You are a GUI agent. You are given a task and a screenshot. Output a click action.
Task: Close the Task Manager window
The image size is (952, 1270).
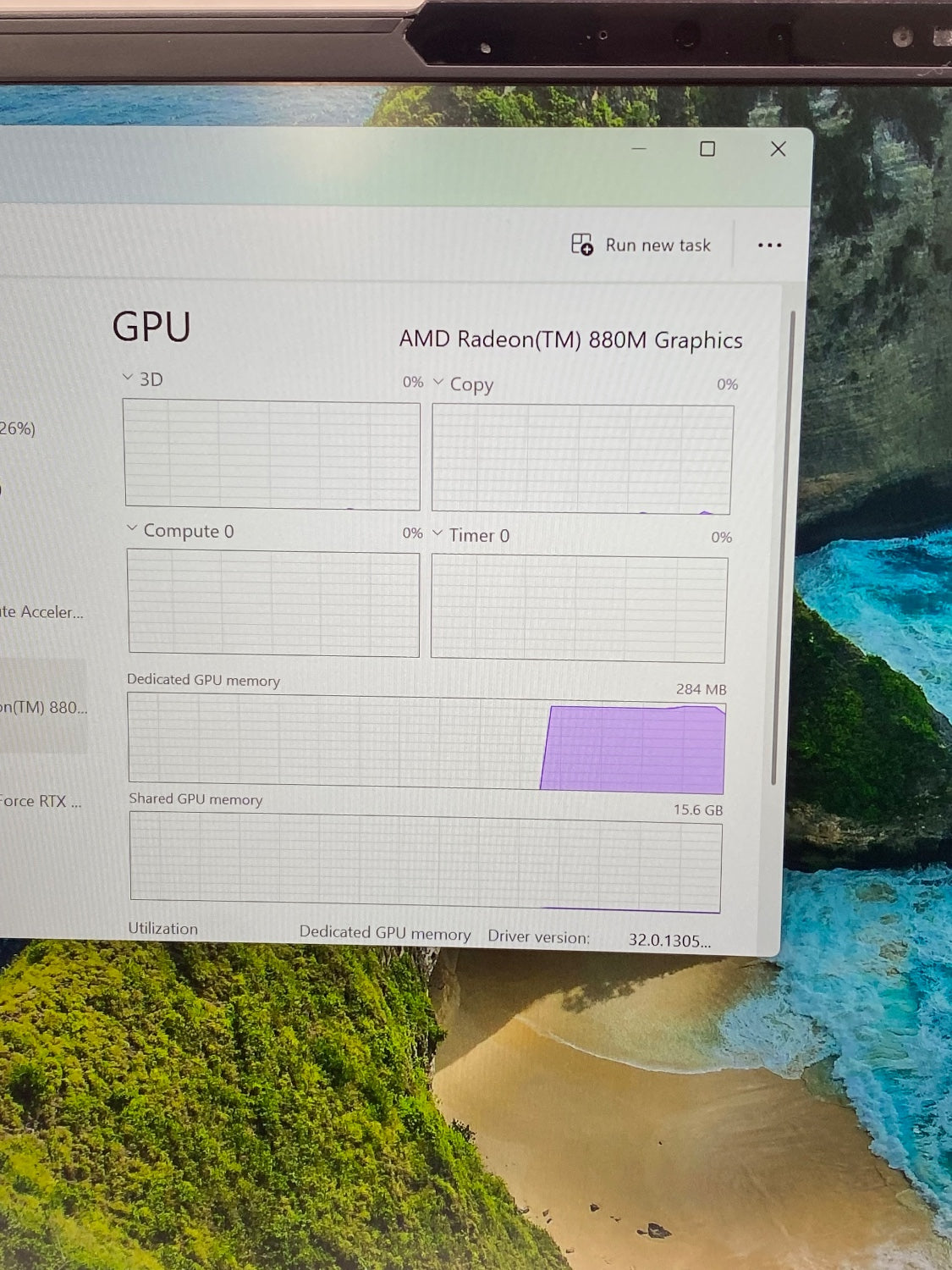(778, 149)
